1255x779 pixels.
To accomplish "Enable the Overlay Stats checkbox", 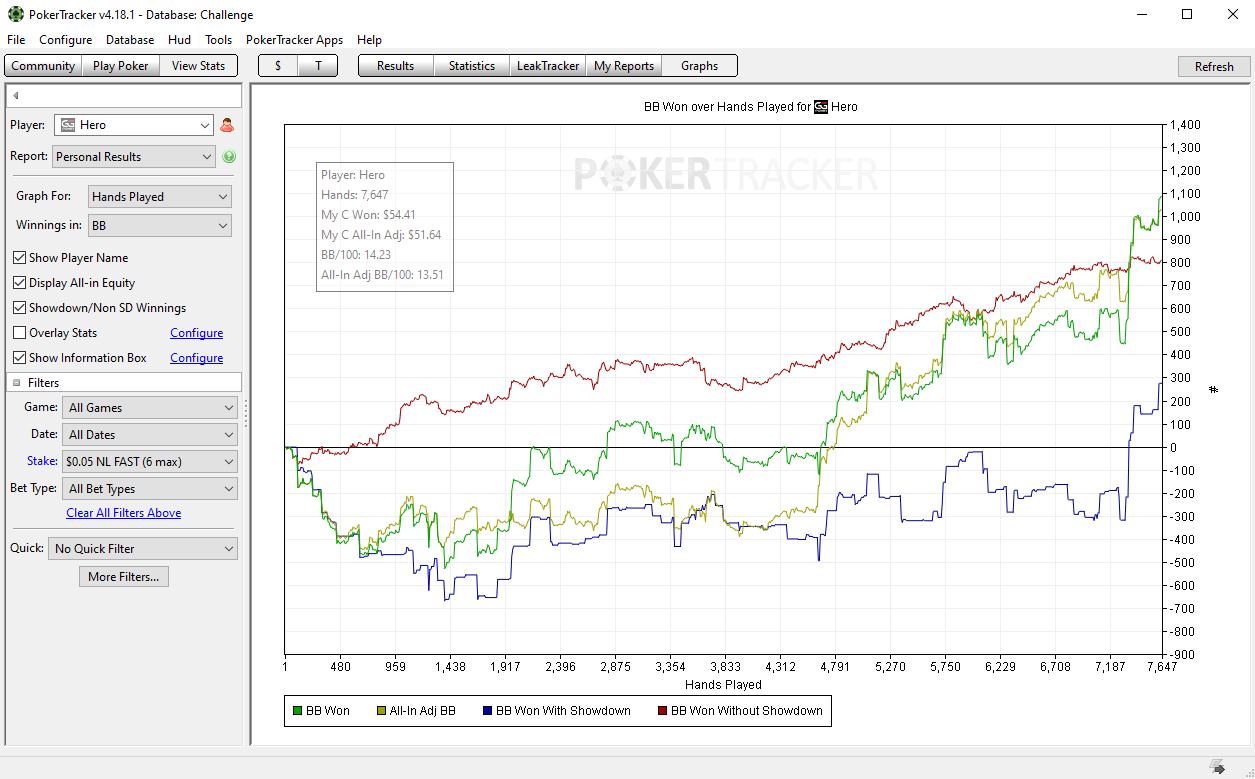I will pos(20,333).
